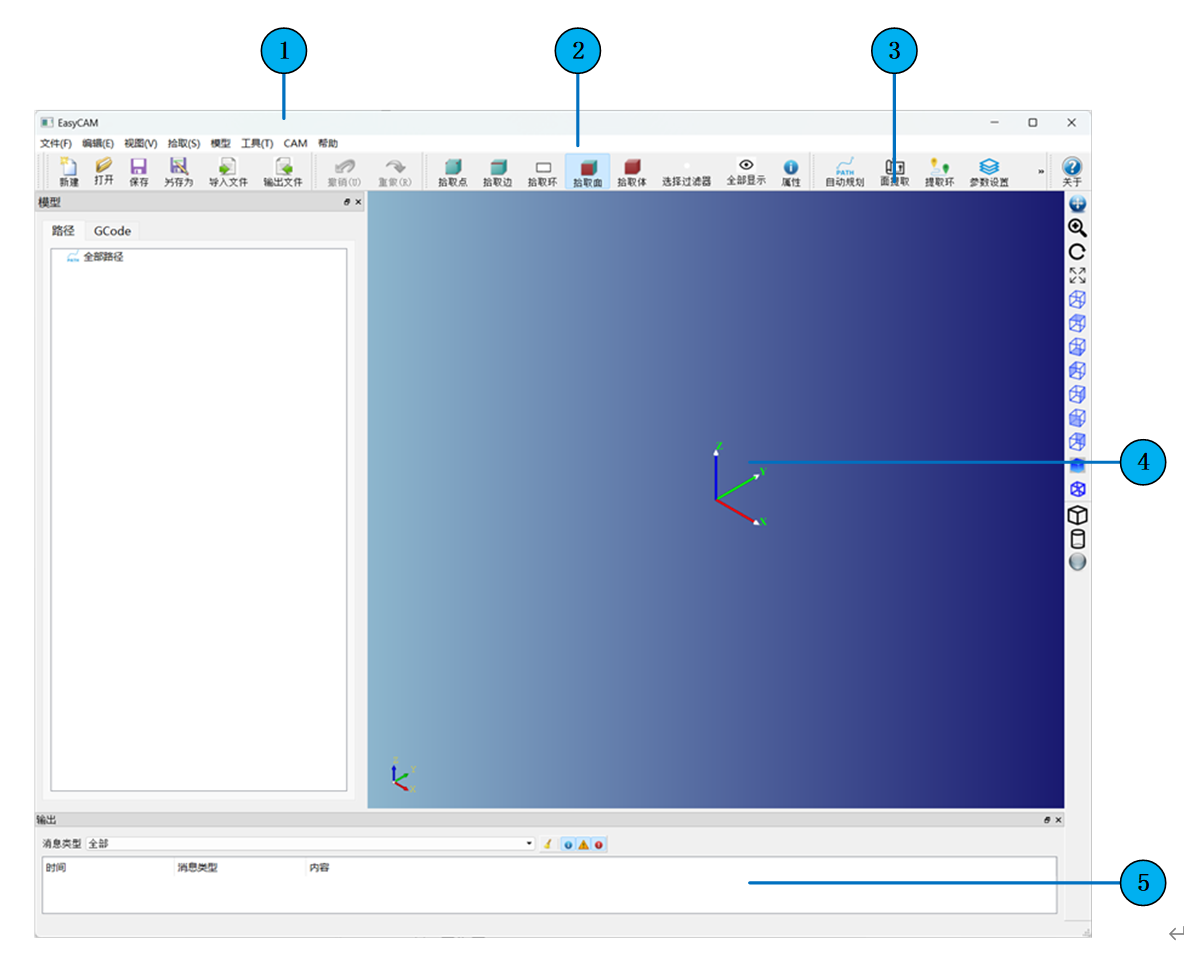Viewport: 1184px width, 959px height.
Task: Click the 新建 (New) toolbar icon
Action: point(68,171)
